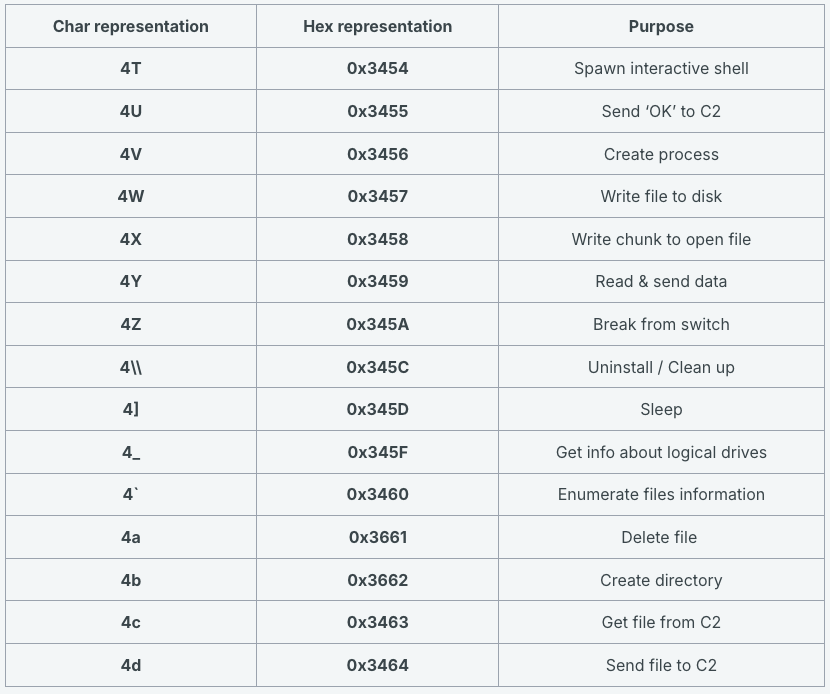Click hex value 0x3460
830x694 pixels.
[377, 495]
